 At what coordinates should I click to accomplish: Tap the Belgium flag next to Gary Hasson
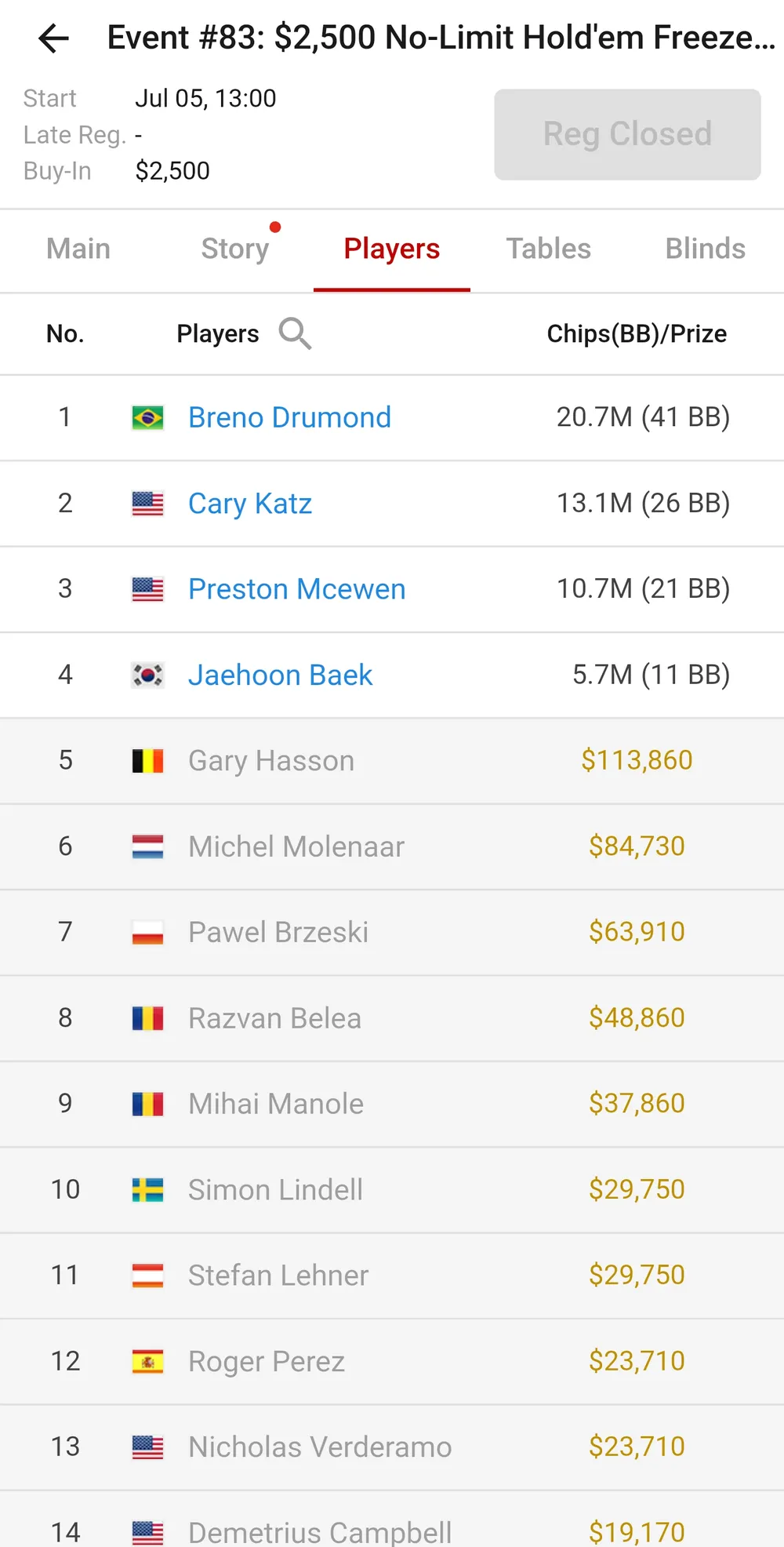tap(147, 761)
